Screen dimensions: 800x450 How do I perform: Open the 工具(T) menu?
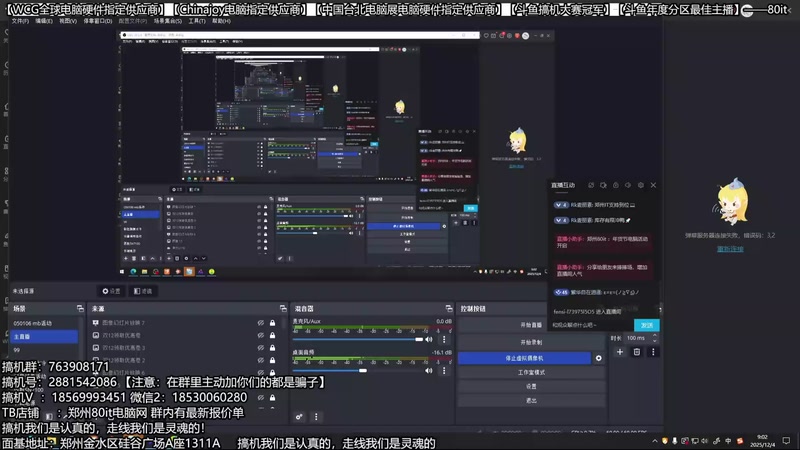197,21
